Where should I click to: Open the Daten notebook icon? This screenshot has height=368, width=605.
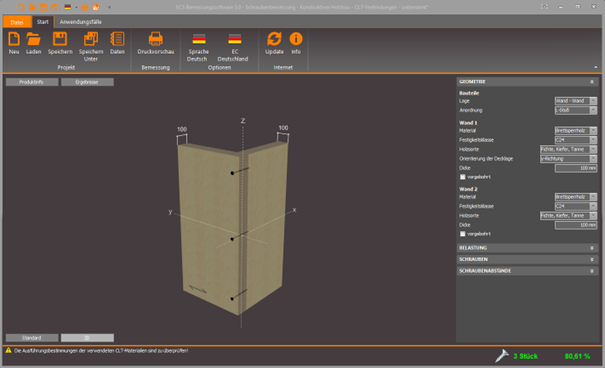(117, 39)
